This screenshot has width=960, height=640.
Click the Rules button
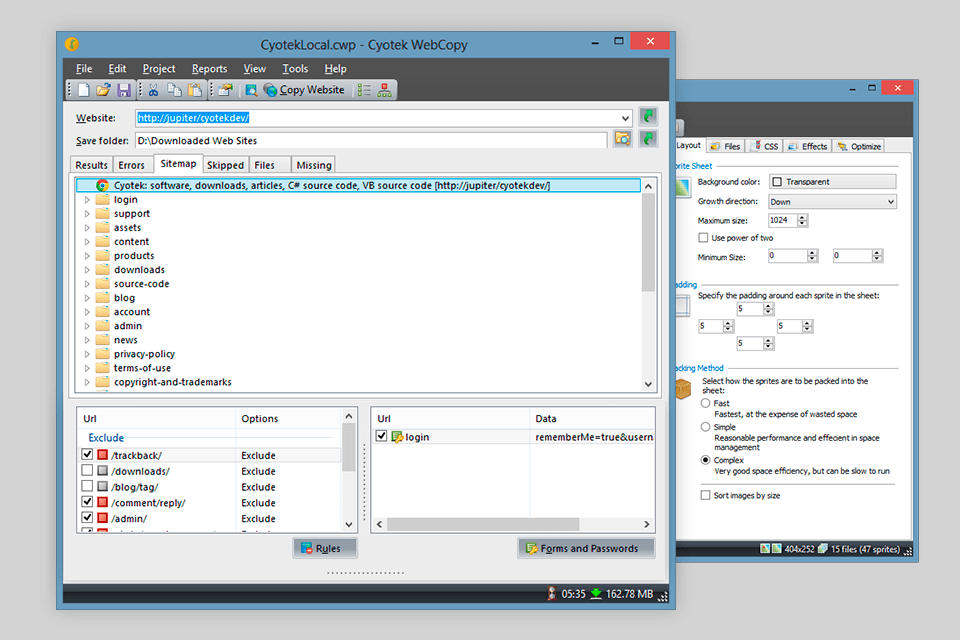pyautogui.click(x=323, y=548)
